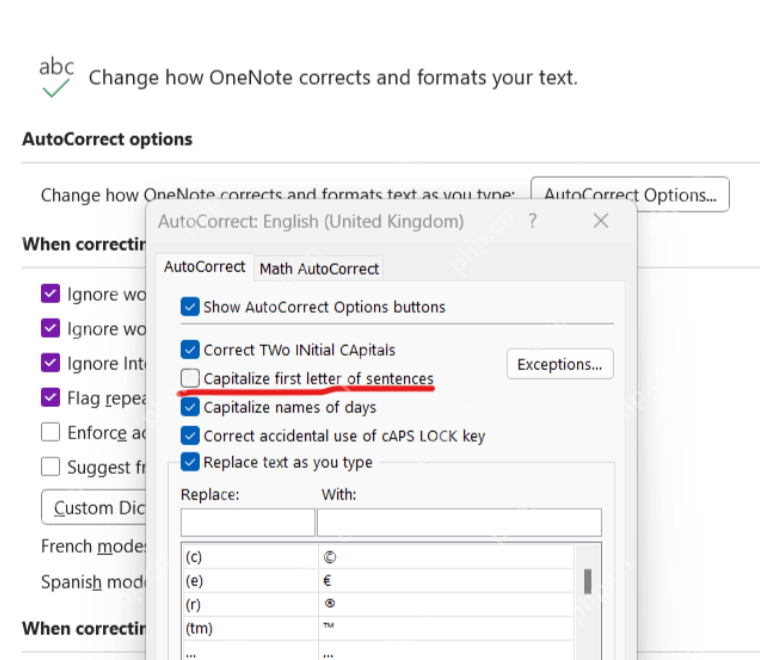Toggle Capitalize names of days checkbox
The height and width of the screenshot is (660, 760).
tap(190, 407)
